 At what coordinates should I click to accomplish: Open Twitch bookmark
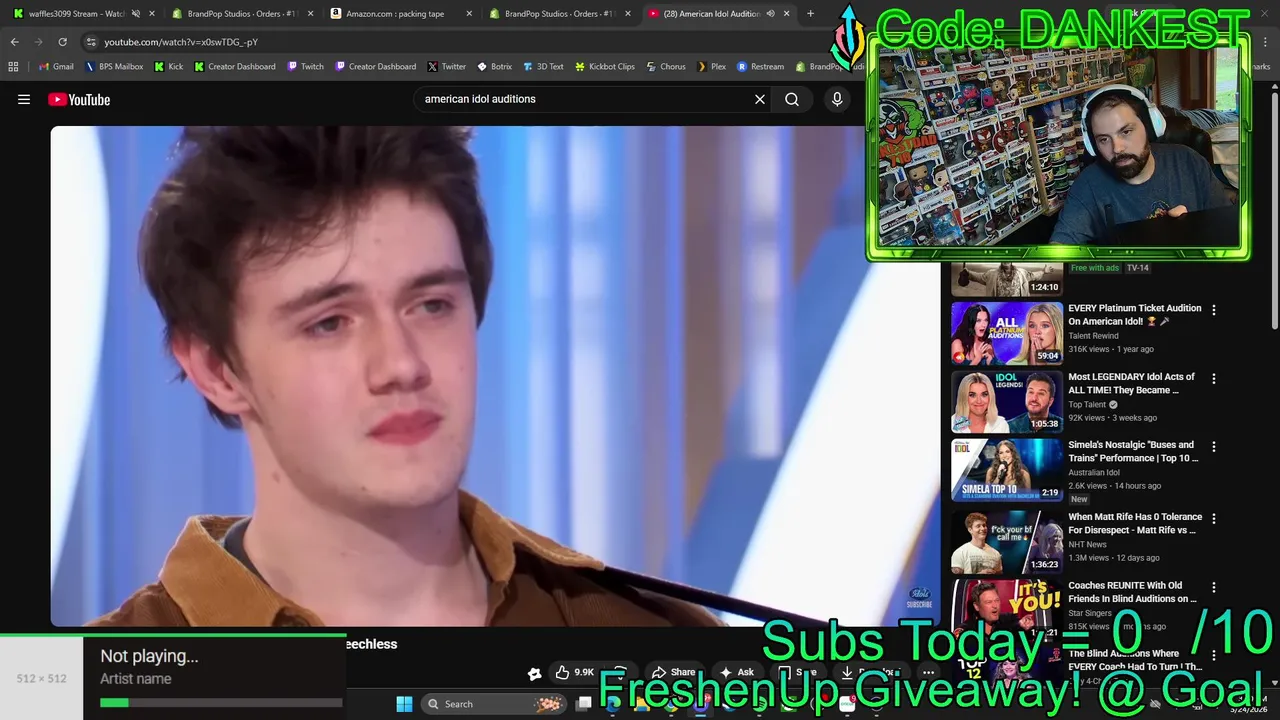click(305, 67)
